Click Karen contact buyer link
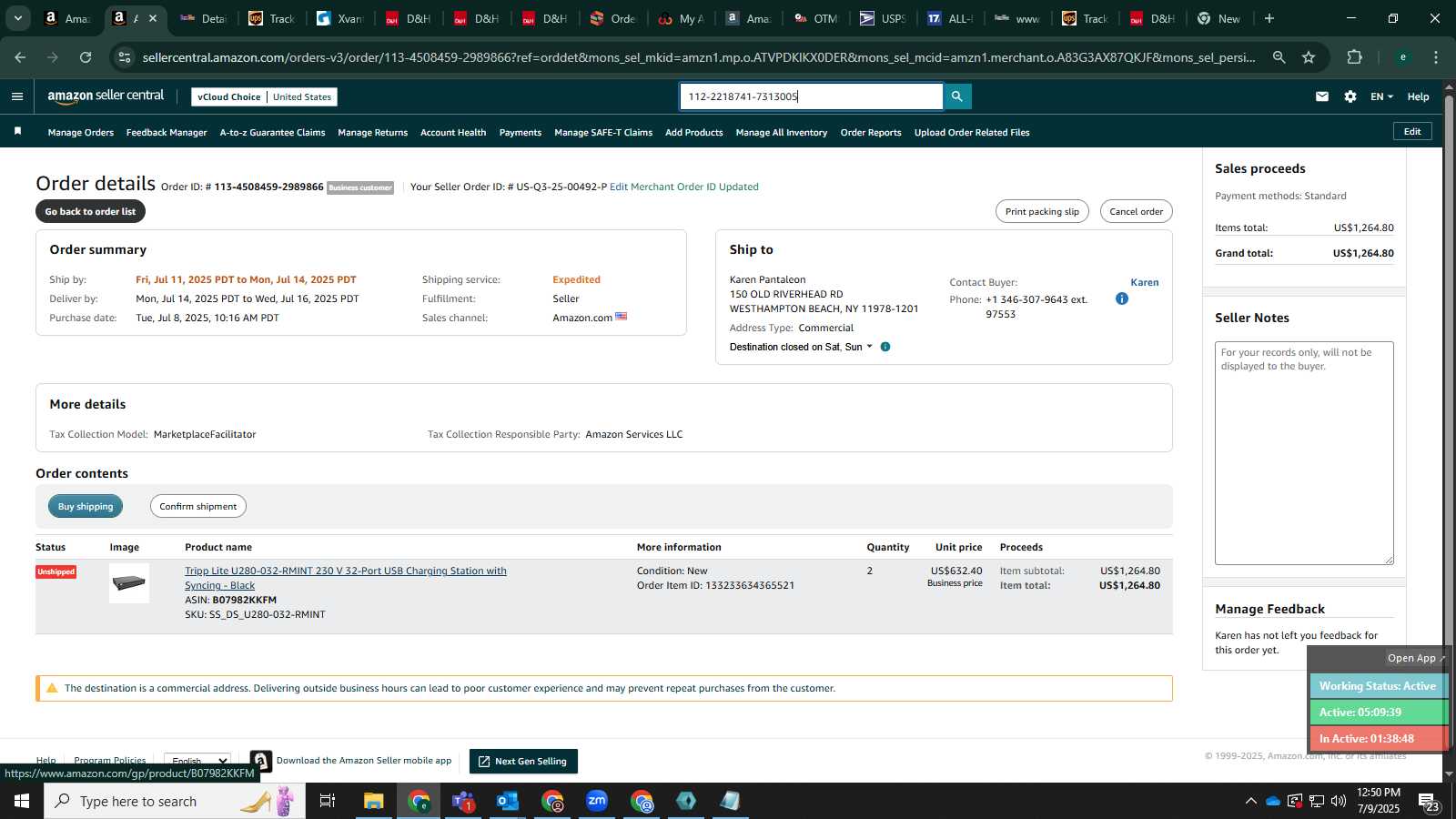Image resolution: width=1456 pixels, height=819 pixels. coord(1145,282)
